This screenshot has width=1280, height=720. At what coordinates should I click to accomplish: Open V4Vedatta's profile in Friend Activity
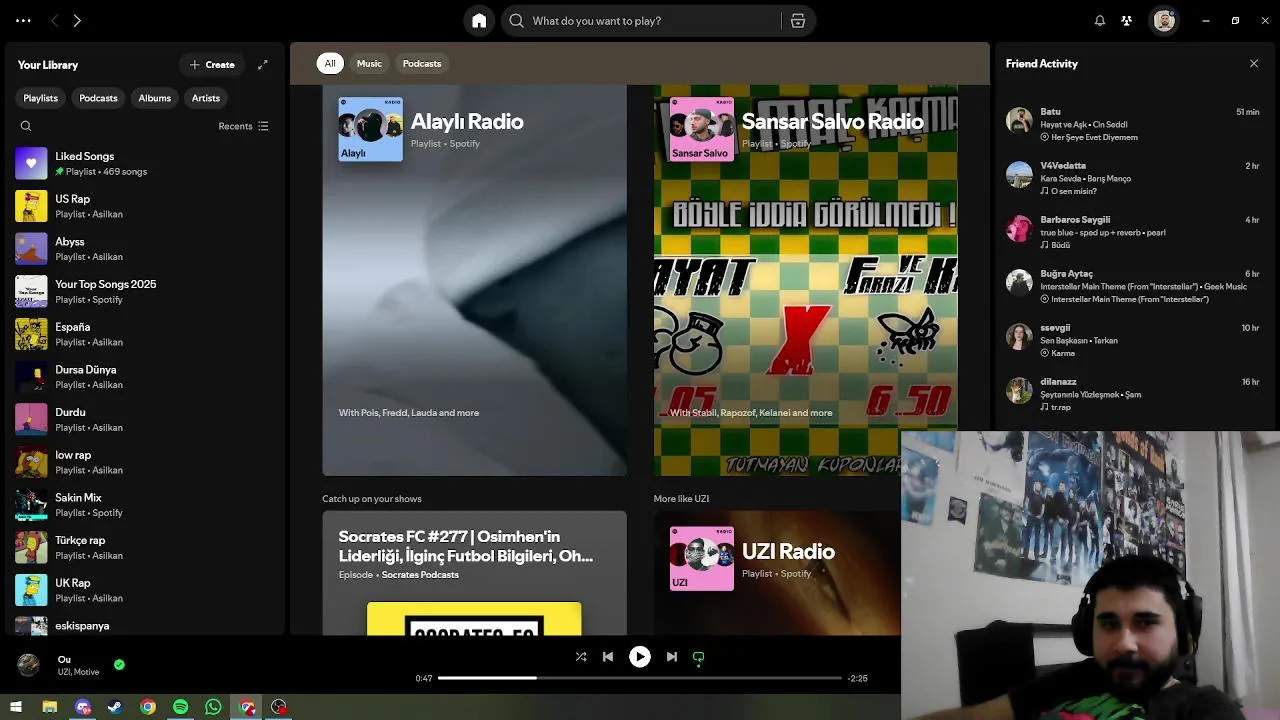1063,165
